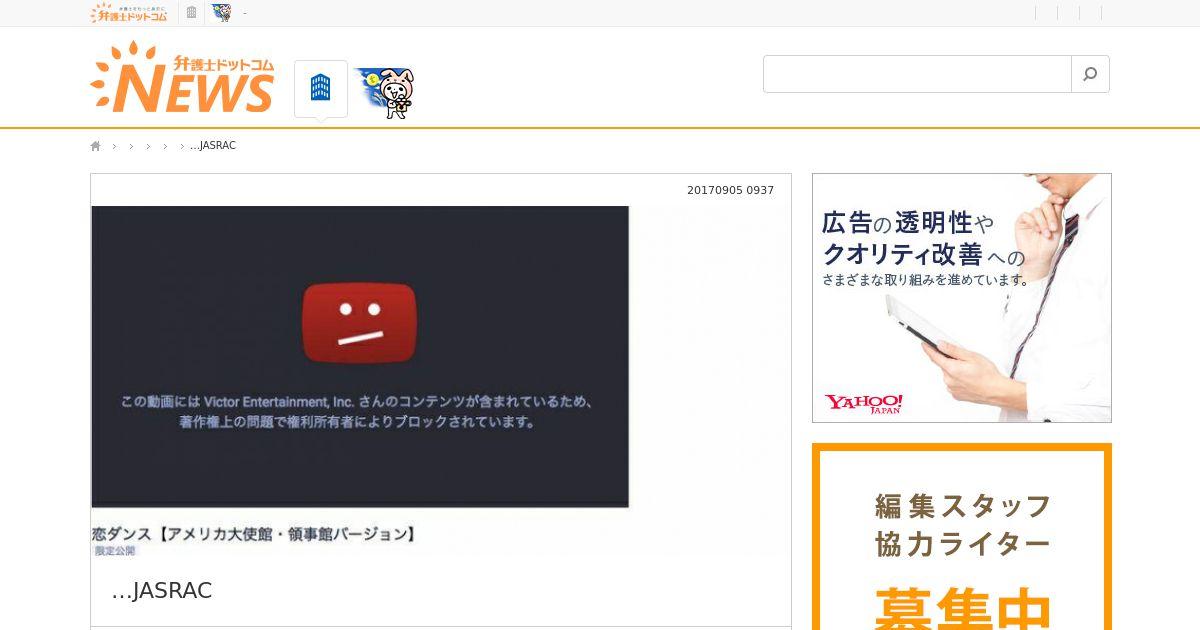
Task: Click the magnifier search button
Action: [x=1090, y=74]
